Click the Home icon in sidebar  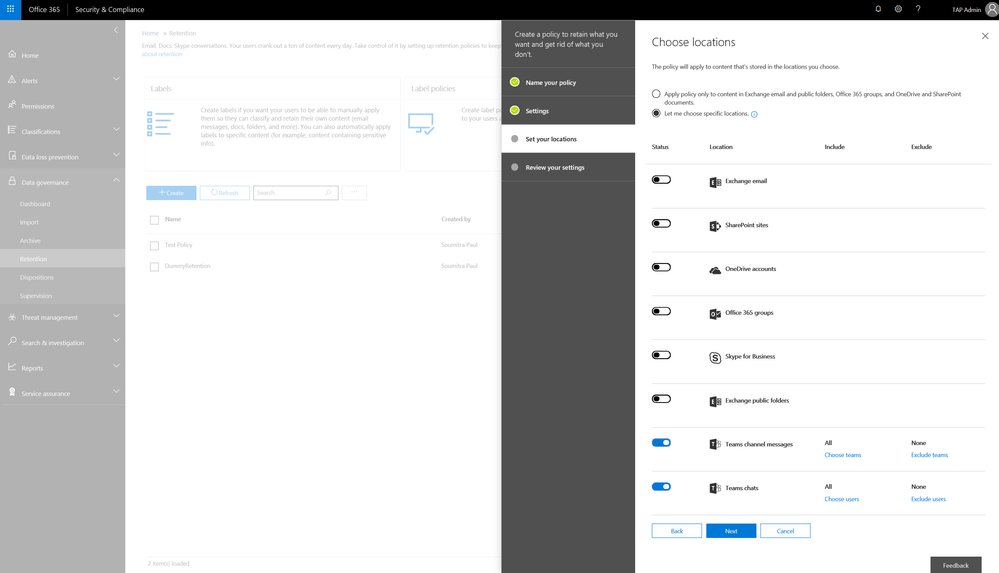pos(12,54)
